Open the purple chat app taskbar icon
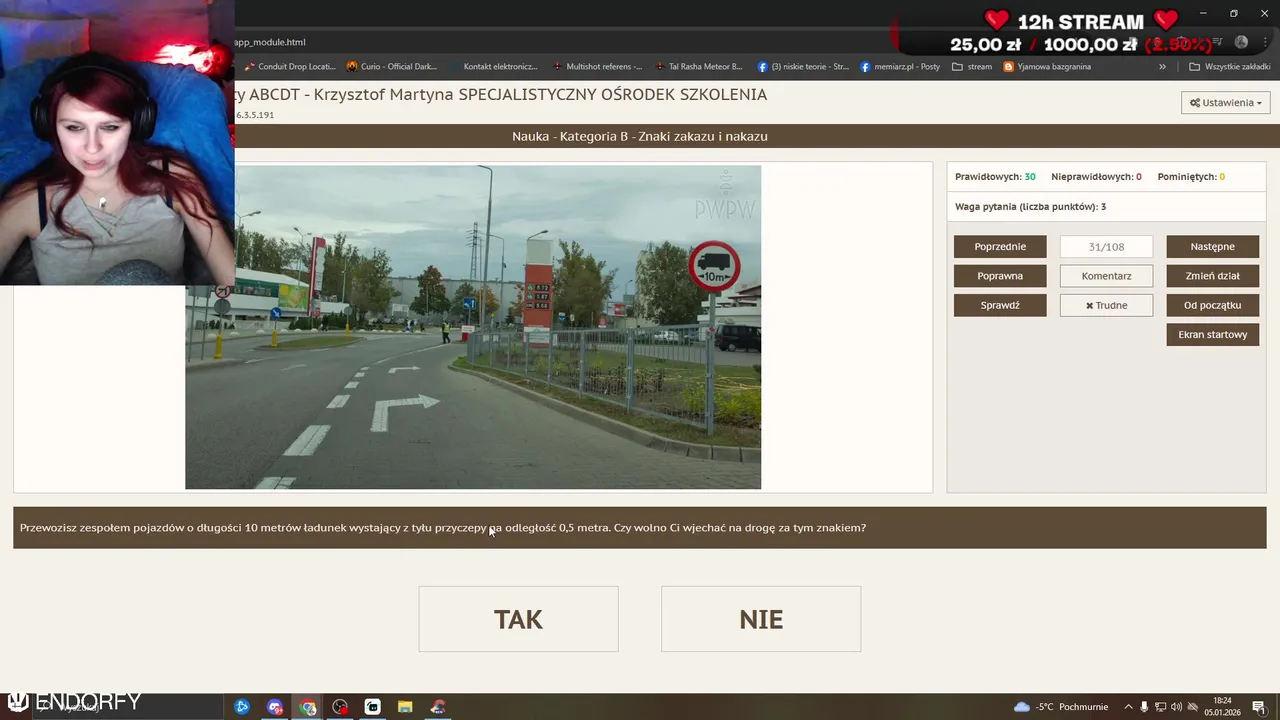The width and height of the screenshot is (1280, 720). tap(275, 707)
